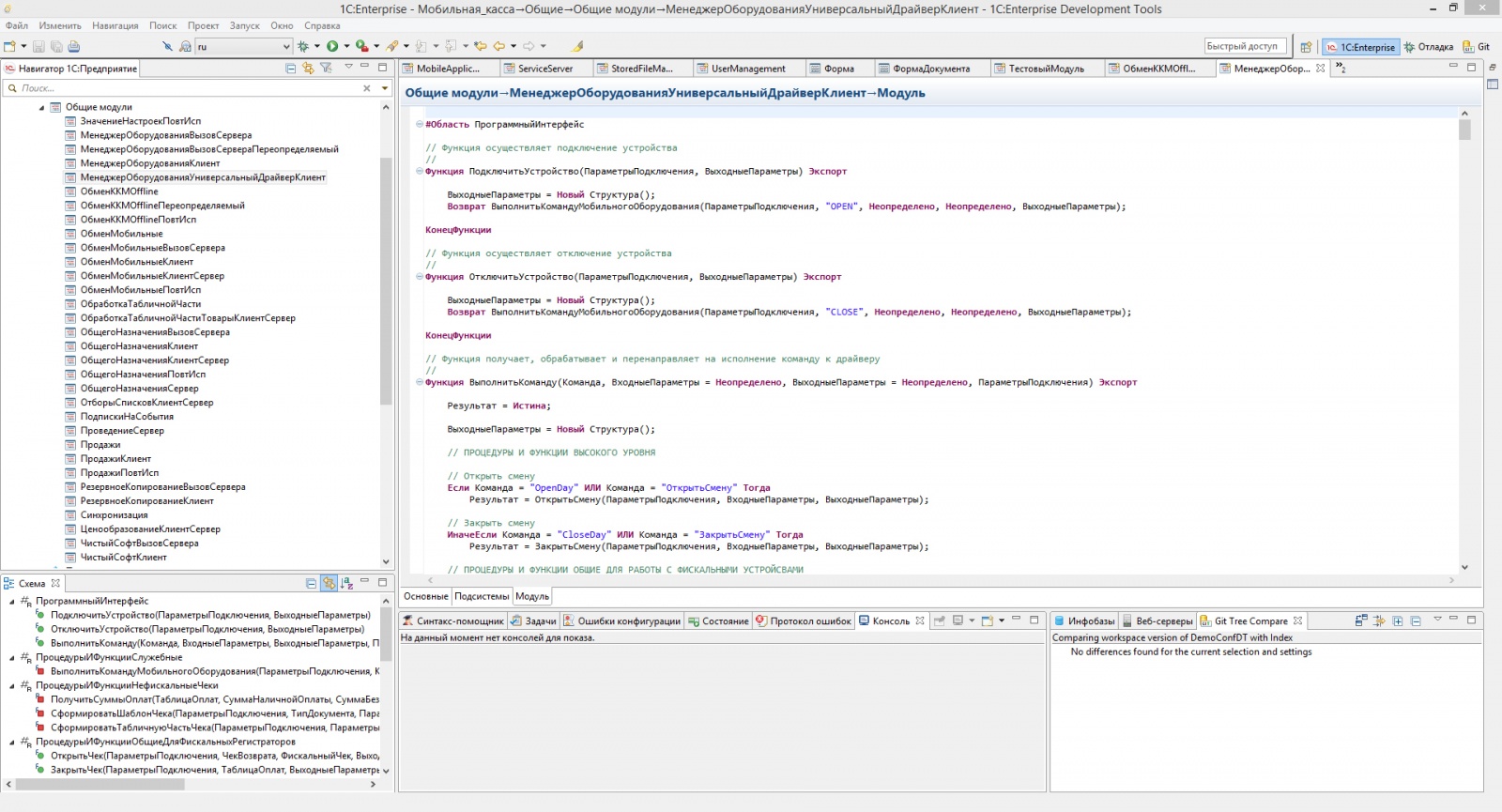Switch to the Ошибки конфигурации view
Screen dimensions: 1502x812
(621, 620)
